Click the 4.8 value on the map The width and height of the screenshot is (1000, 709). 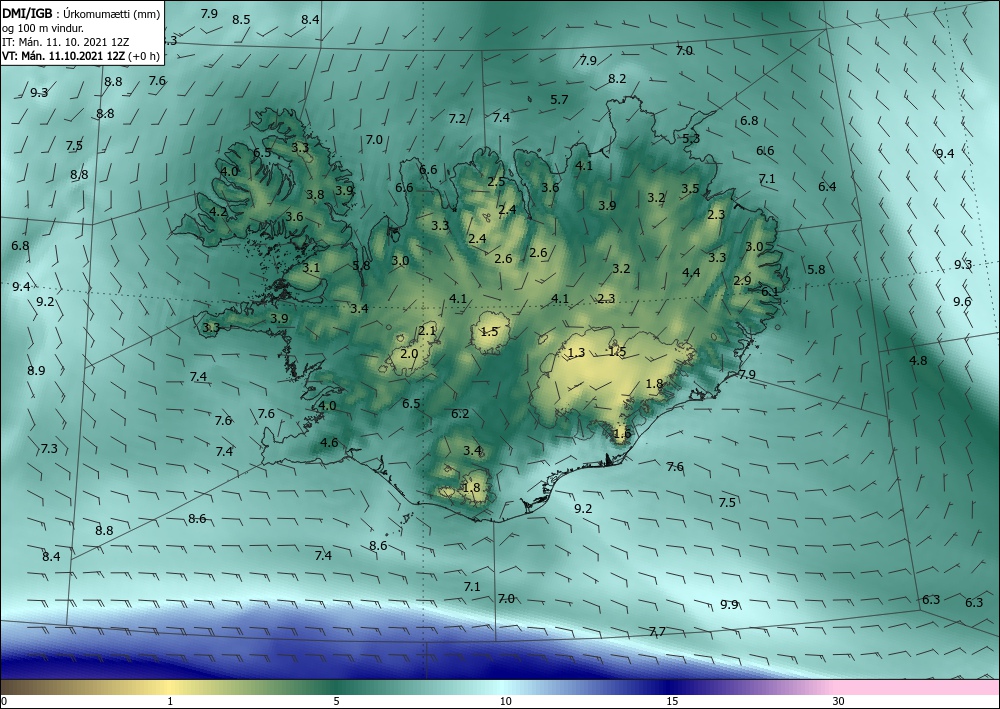tap(918, 360)
